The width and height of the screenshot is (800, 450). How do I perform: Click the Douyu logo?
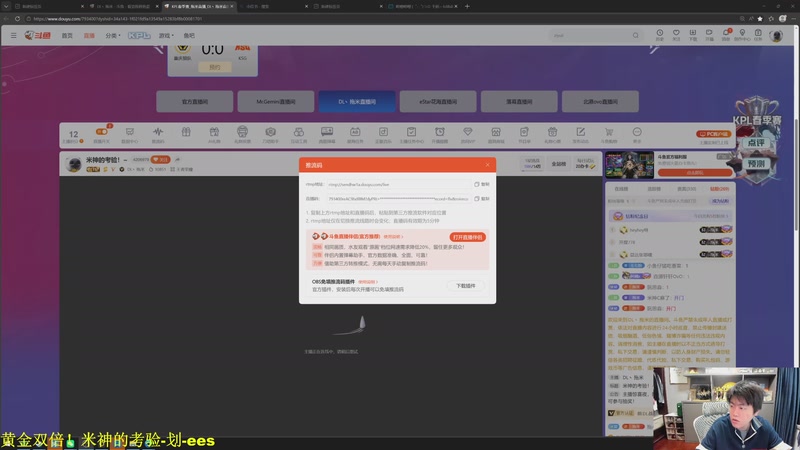tap(38, 35)
